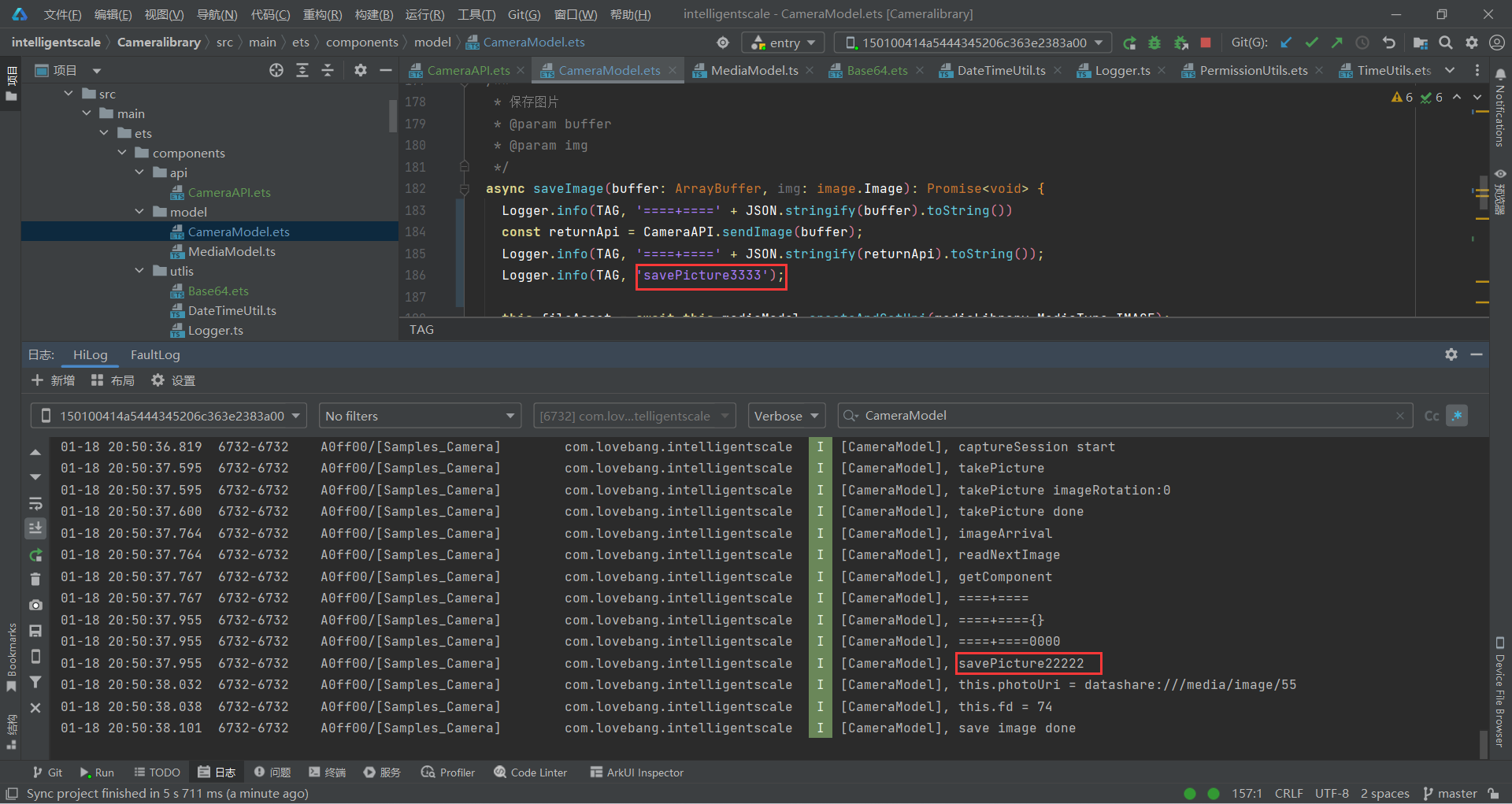
Task: Open the entry run configuration dropdown
Action: [x=783, y=43]
